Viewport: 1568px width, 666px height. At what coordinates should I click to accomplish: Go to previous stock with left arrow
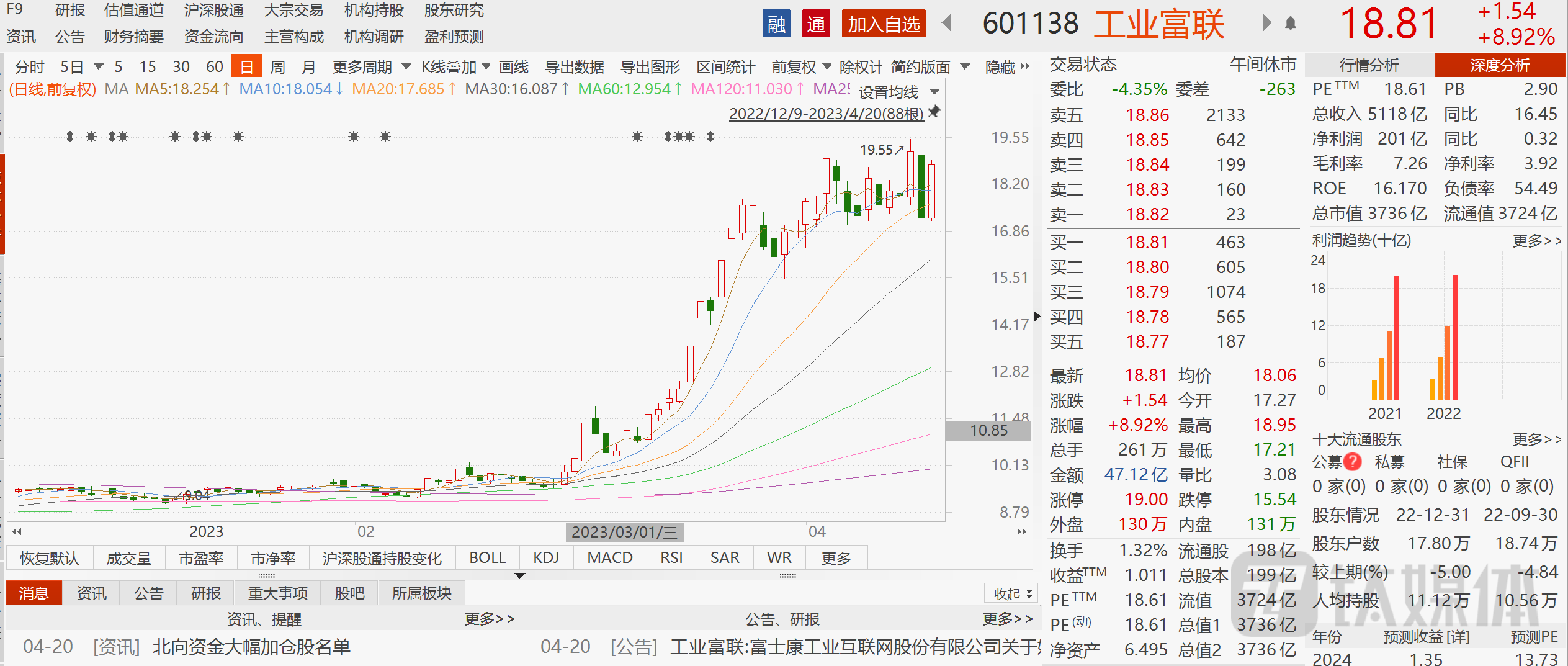(x=947, y=24)
